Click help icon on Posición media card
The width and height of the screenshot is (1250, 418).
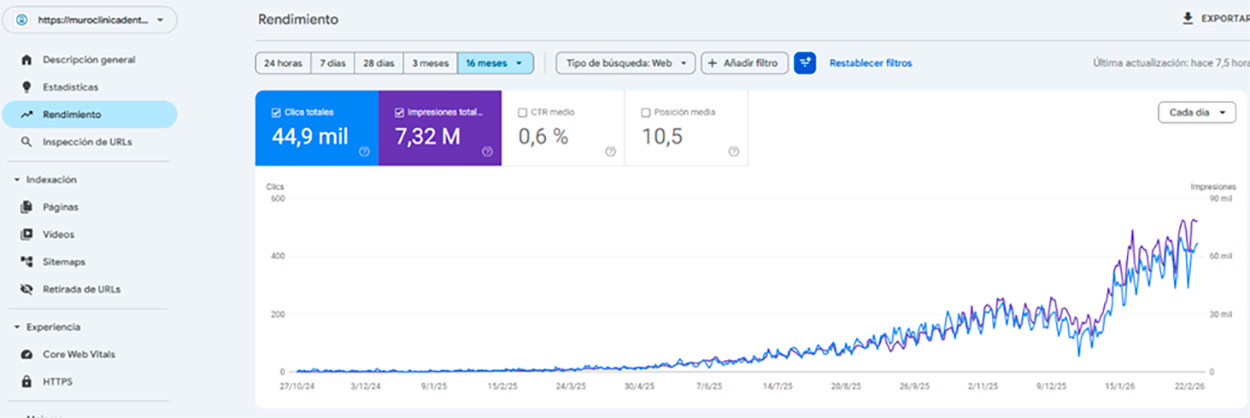[733, 152]
